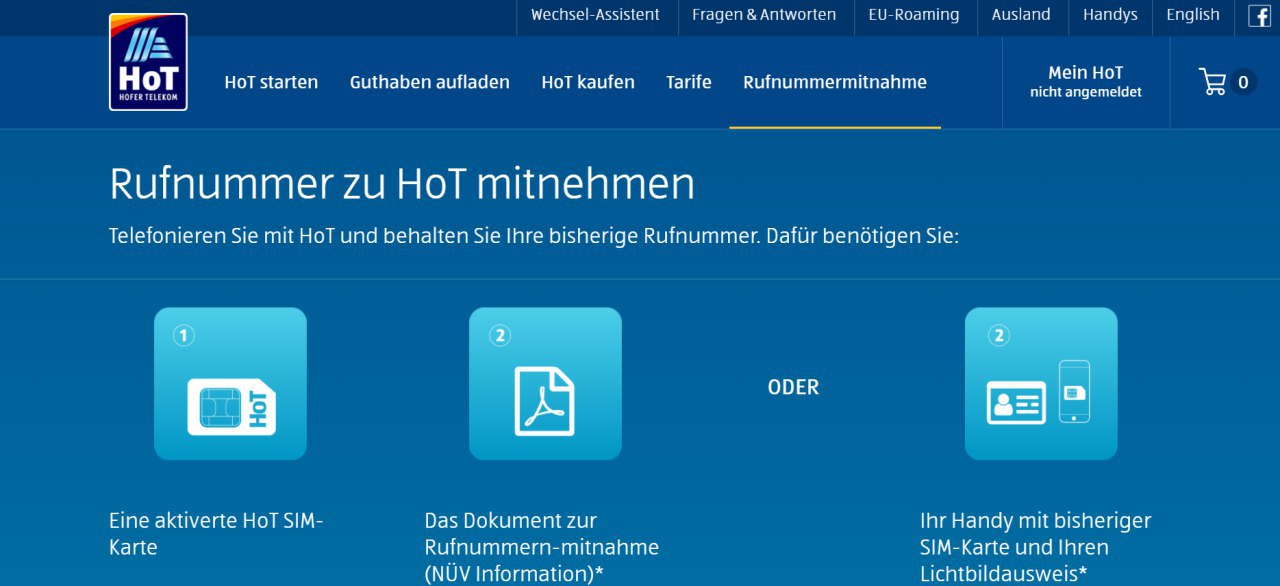Open the Facebook page icon
Viewport: 1280px width, 586px height.
click(x=1259, y=15)
